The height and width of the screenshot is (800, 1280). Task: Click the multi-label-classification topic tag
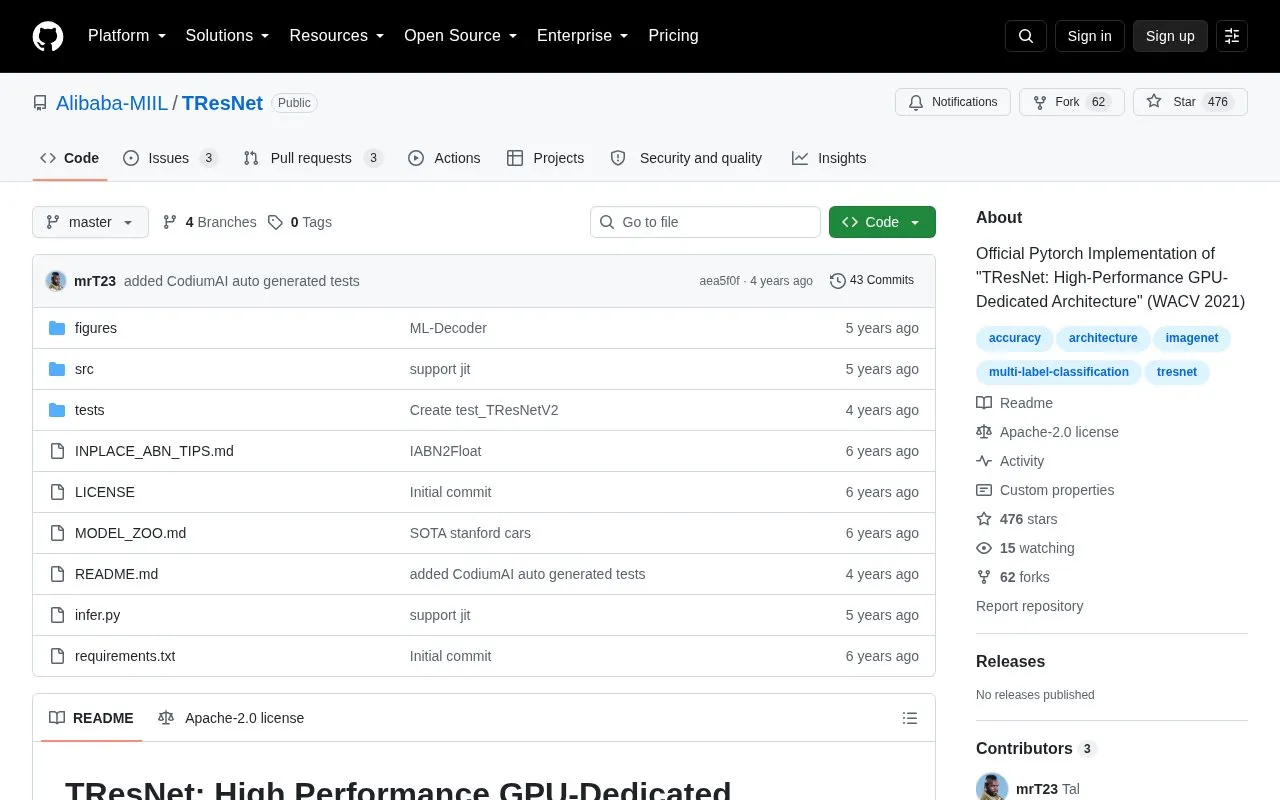(1059, 372)
